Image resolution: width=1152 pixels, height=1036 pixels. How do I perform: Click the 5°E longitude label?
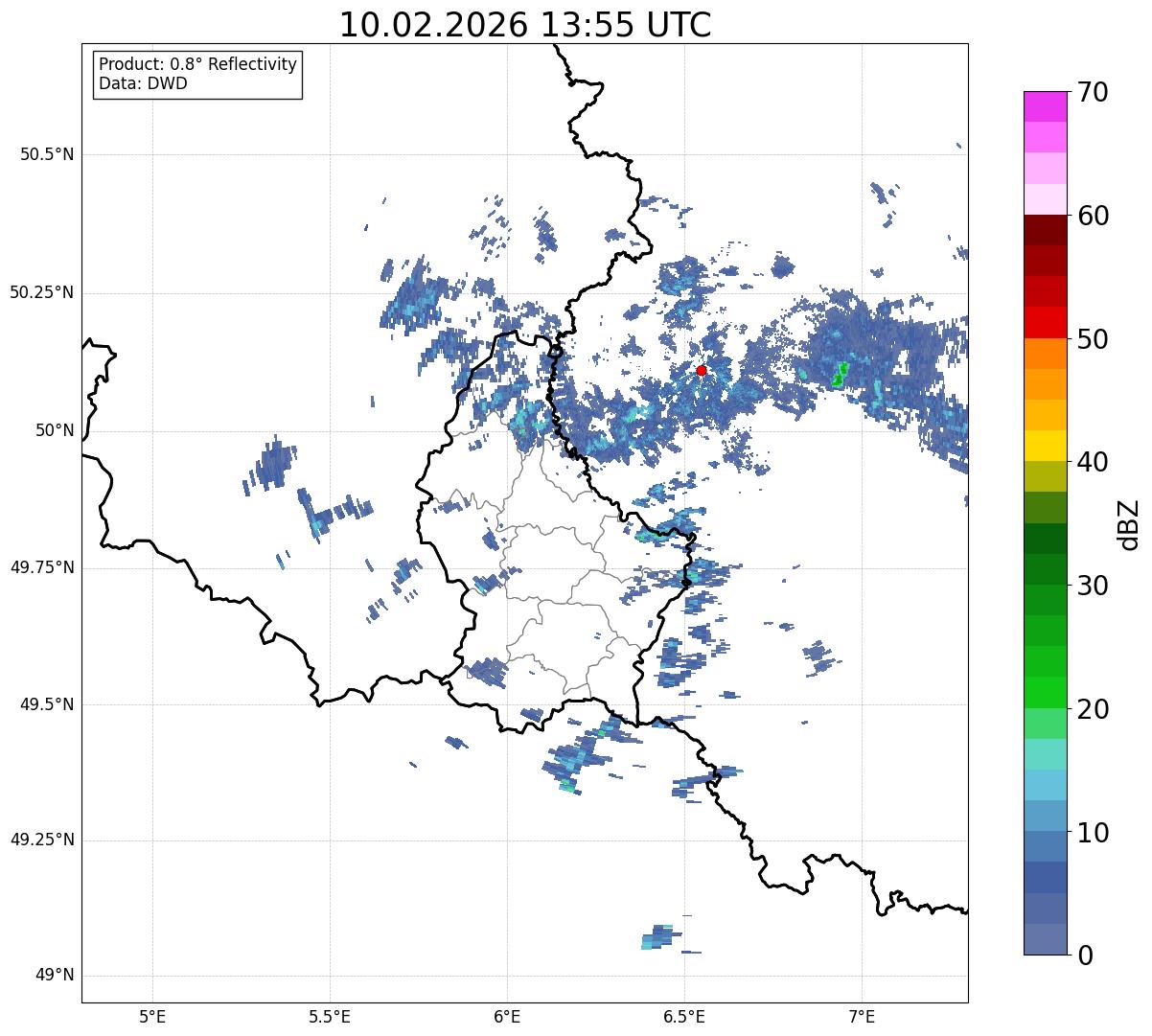pyautogui.click(x=152, y=1016)
